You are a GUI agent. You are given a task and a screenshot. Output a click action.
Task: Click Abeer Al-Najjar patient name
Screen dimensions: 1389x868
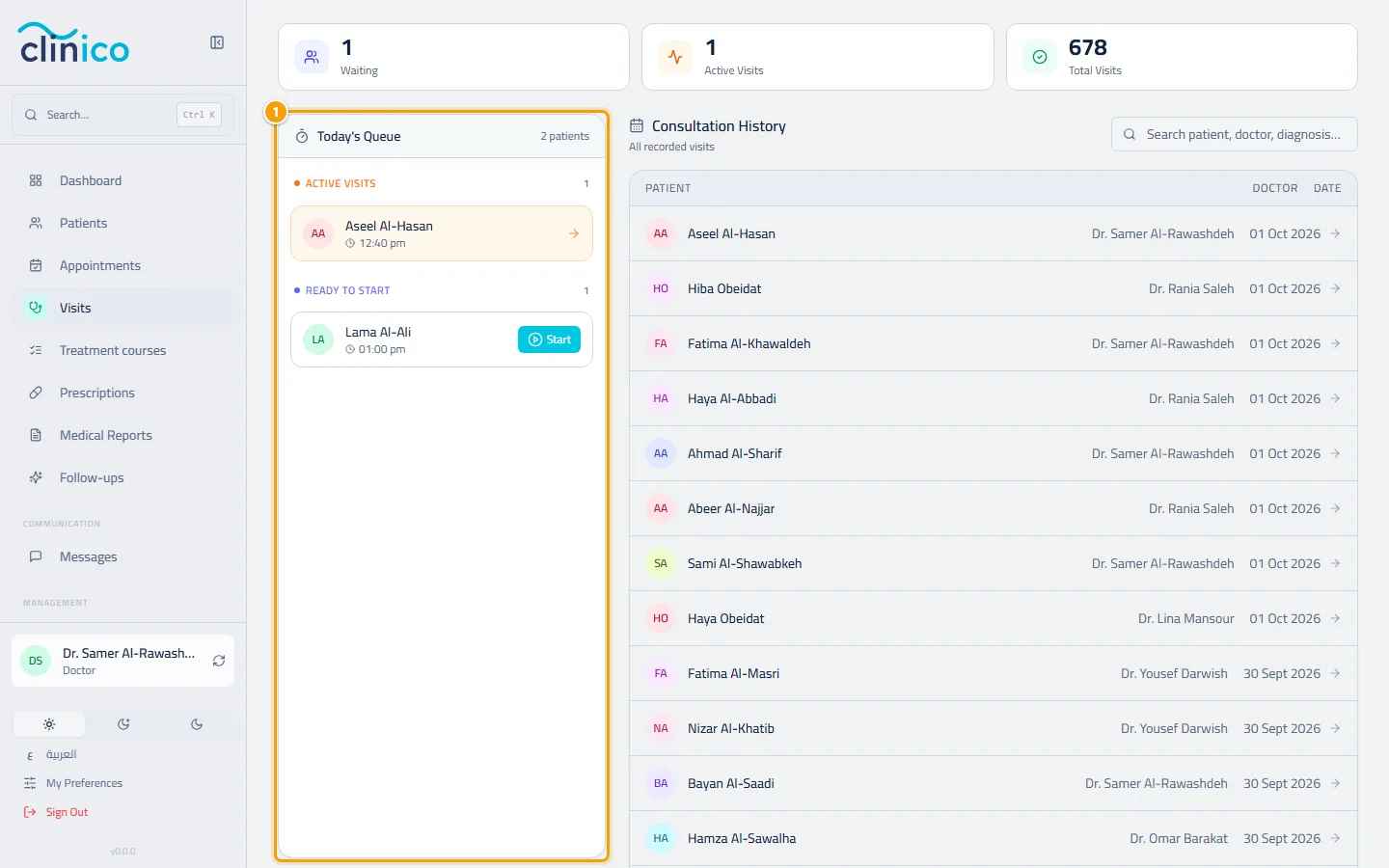coord(731,508)
